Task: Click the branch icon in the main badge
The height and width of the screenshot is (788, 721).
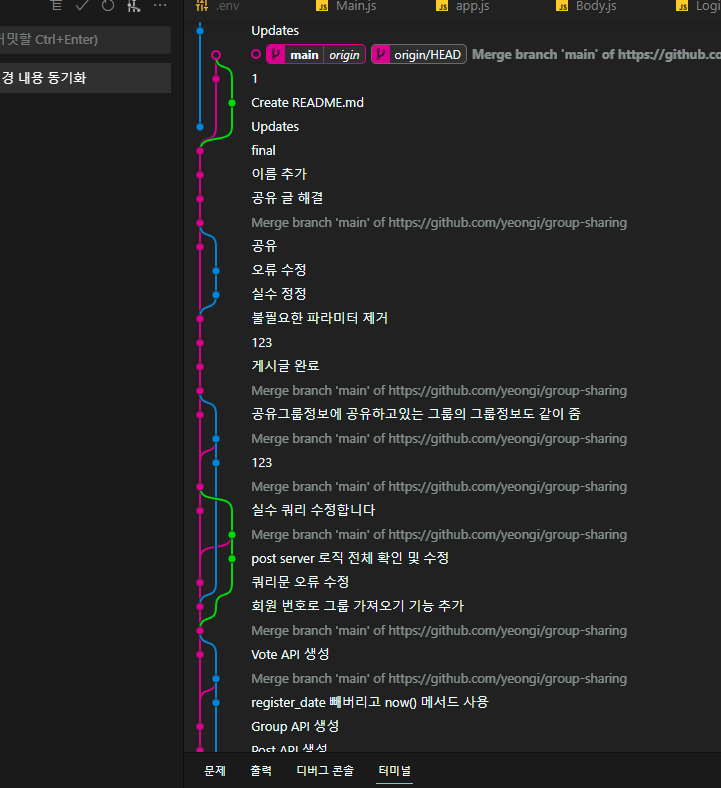Action: point(276,55)
